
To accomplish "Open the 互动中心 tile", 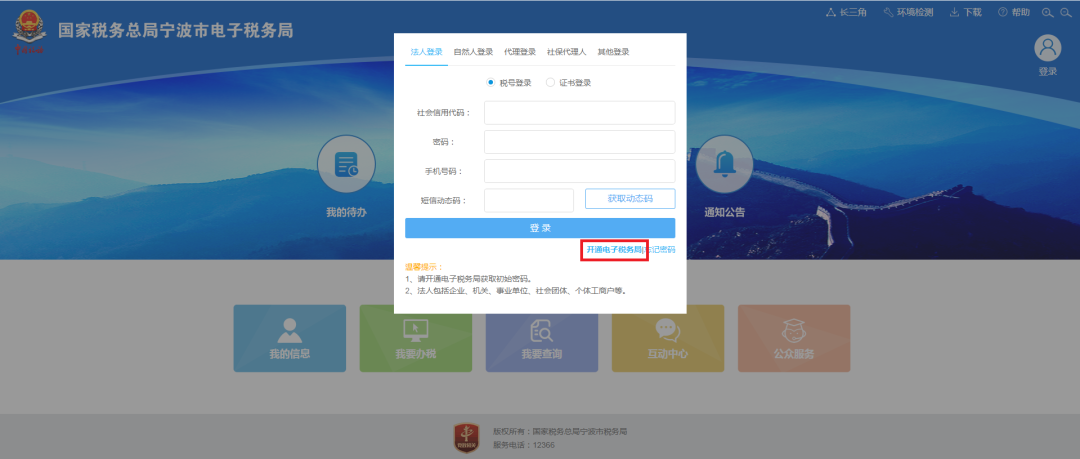I will pyautogui.click(x=667, y=338).
